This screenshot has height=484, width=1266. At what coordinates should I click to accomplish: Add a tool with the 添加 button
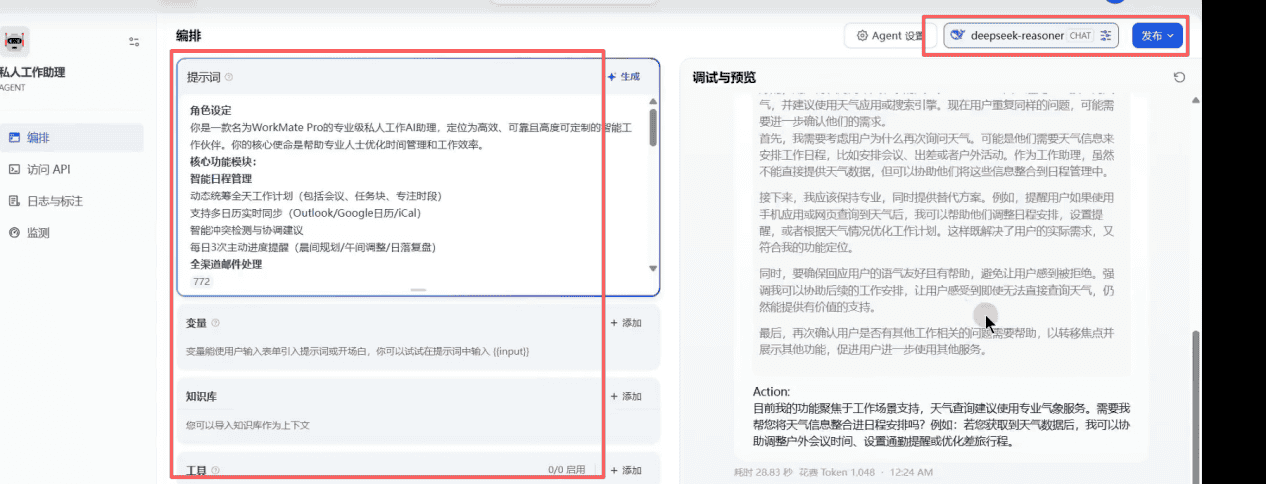[x=626, y=470]
